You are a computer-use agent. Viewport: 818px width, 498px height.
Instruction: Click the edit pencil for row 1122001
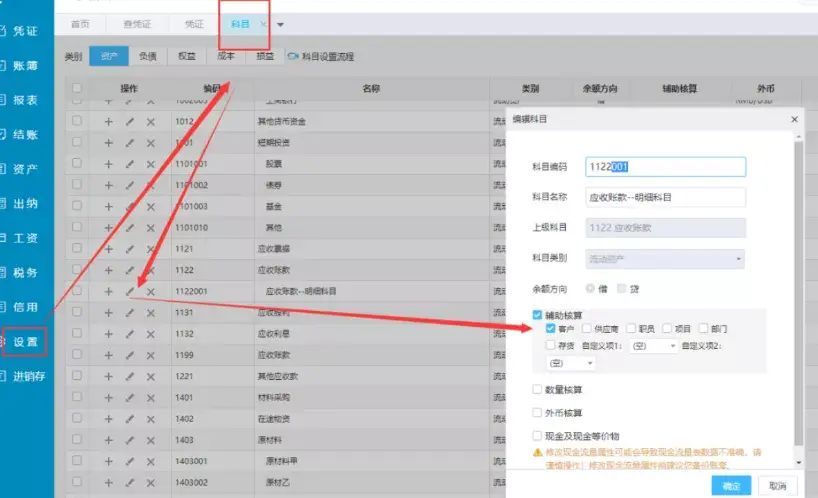tap(129, 292)
